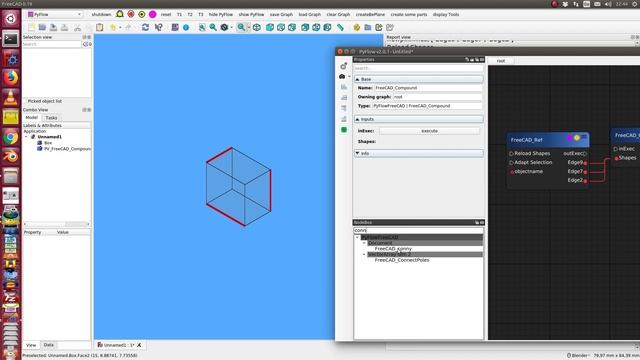Open Google Chrome from the dock

(10, 137)
